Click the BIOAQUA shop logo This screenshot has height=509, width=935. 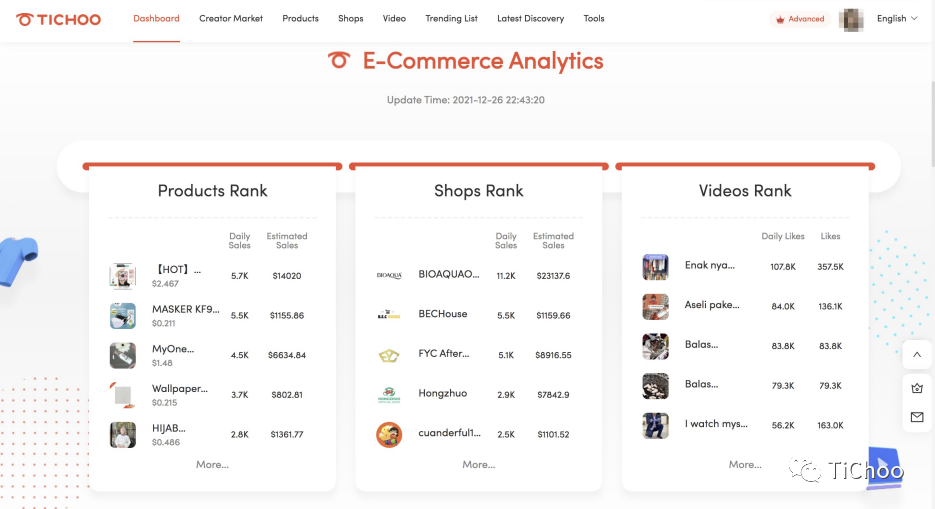click(x=389, y=275)
